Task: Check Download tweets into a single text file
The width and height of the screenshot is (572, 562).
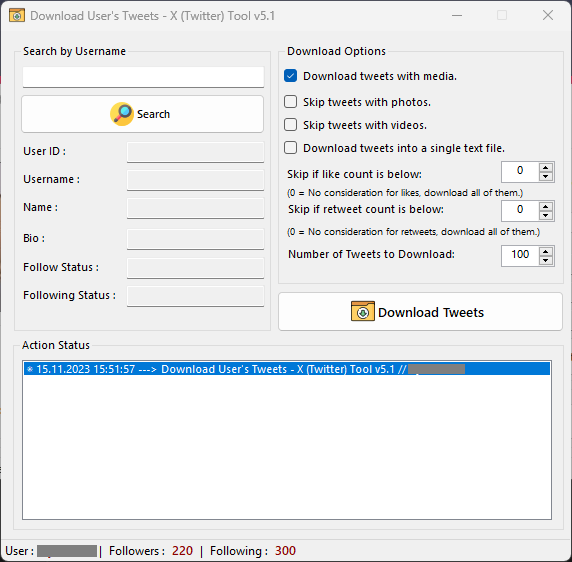Action: click(x=290, y=148)
